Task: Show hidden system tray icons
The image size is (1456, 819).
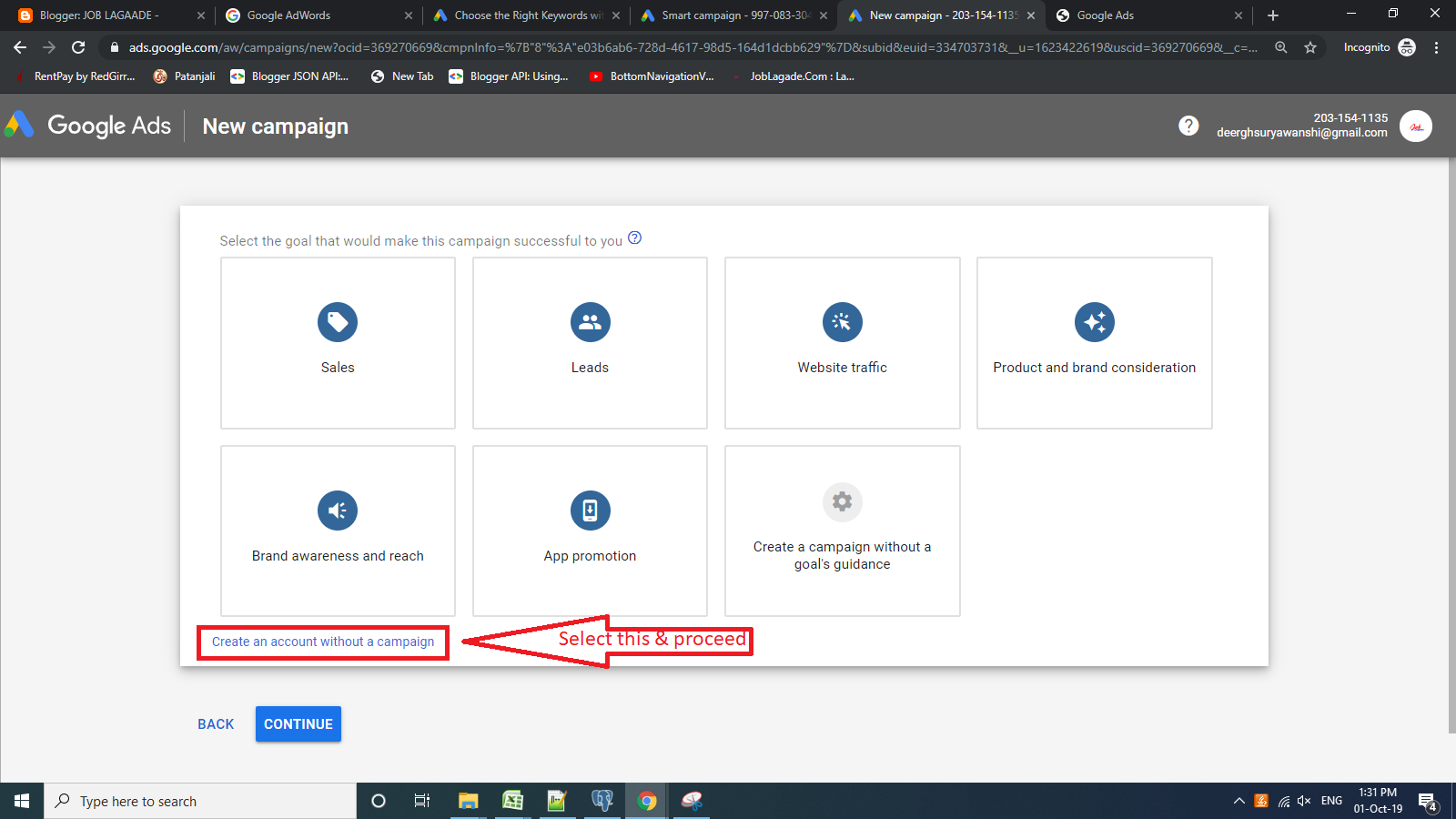Action: (1239, 801)
